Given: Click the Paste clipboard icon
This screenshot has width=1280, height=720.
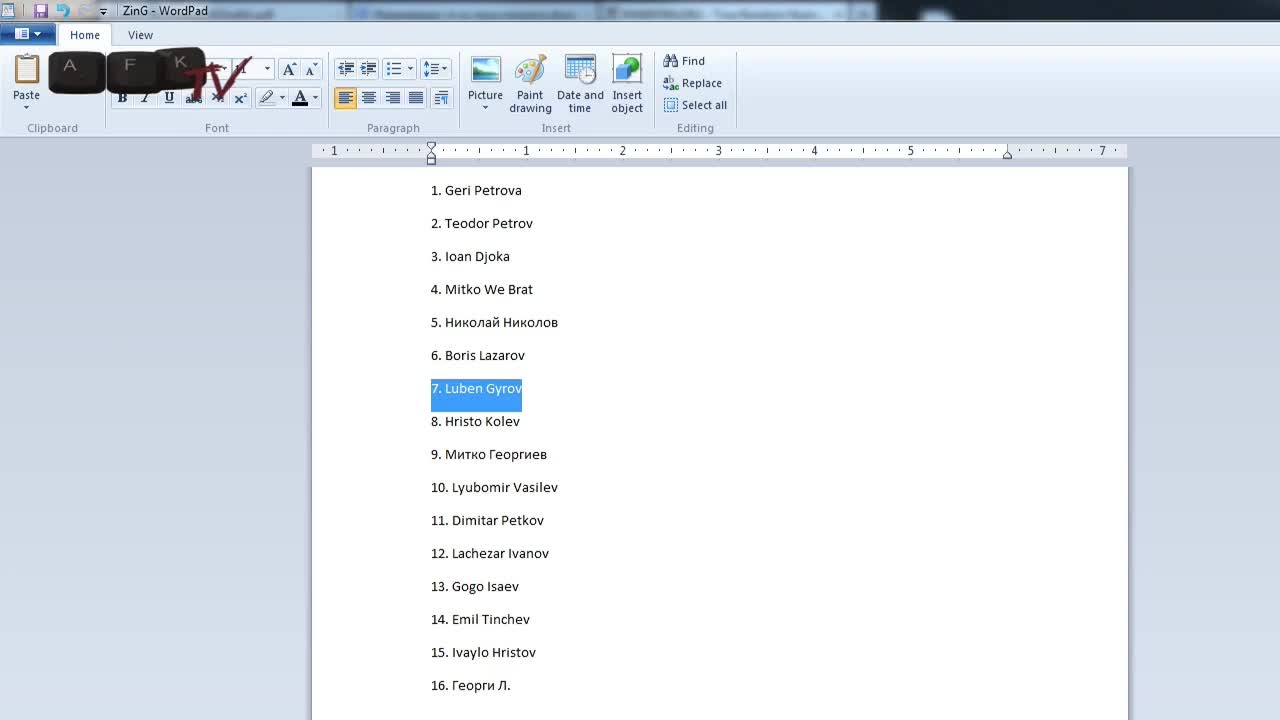Looking at the screenshot, I should [27, 69].
